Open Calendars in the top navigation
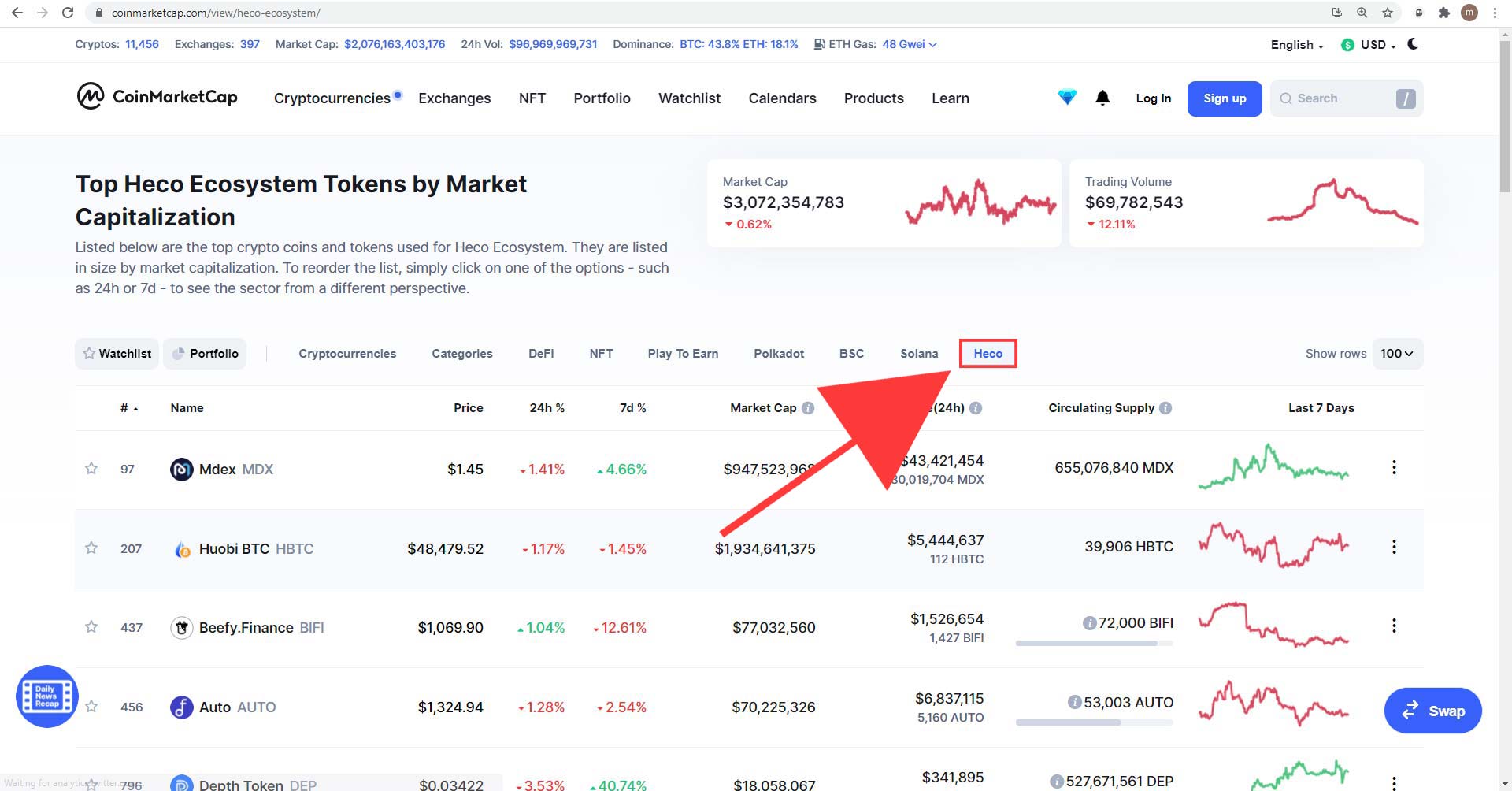 (782, 98)
